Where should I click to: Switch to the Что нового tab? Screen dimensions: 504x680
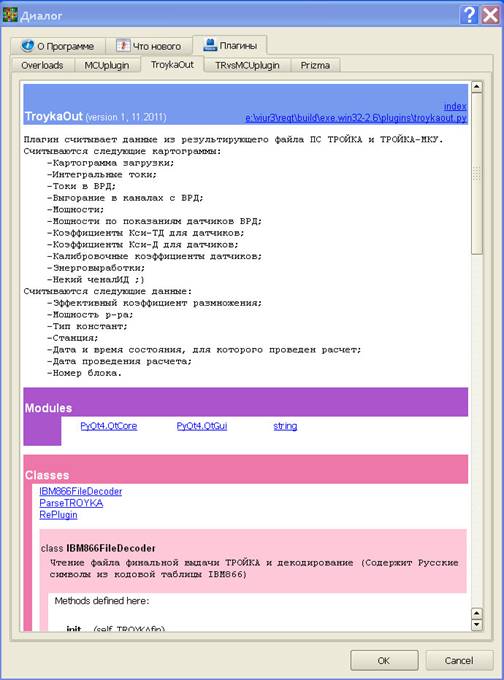148,46
